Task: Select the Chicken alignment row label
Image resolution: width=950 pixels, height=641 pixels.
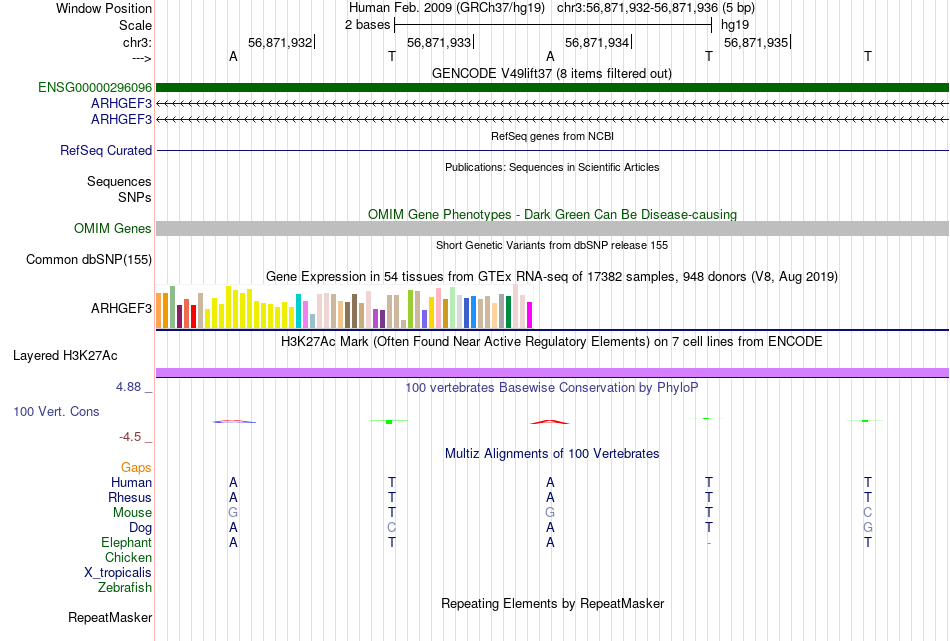Action: (x=128, y=557)
